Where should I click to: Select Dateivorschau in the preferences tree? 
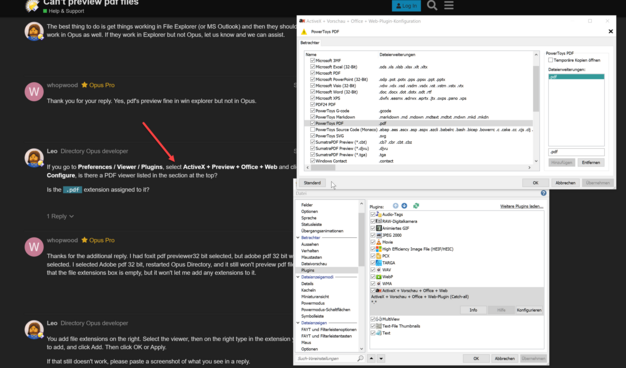click(314, 264)
